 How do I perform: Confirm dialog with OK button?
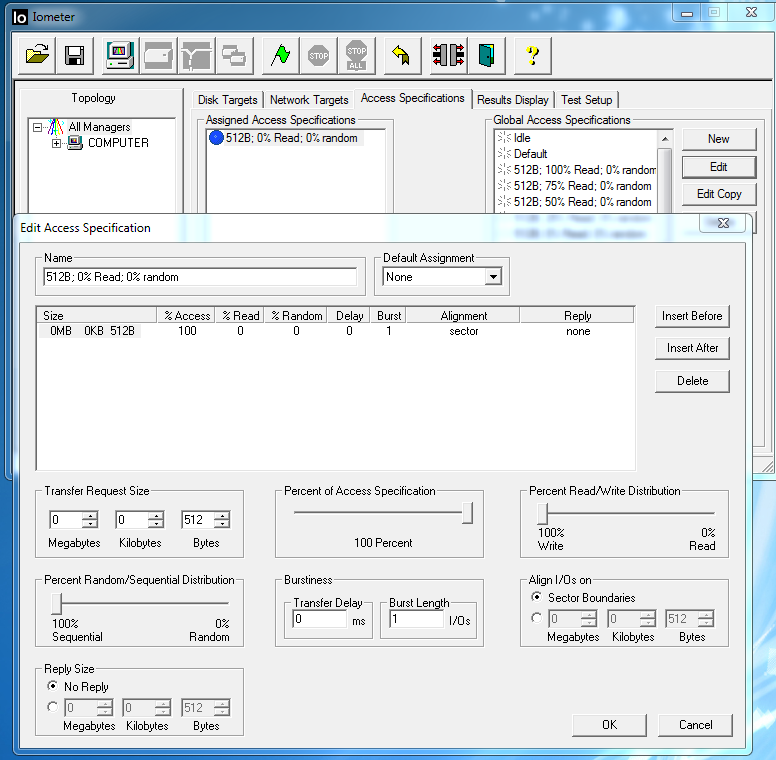pyautogui.click(x=609, y=725)
